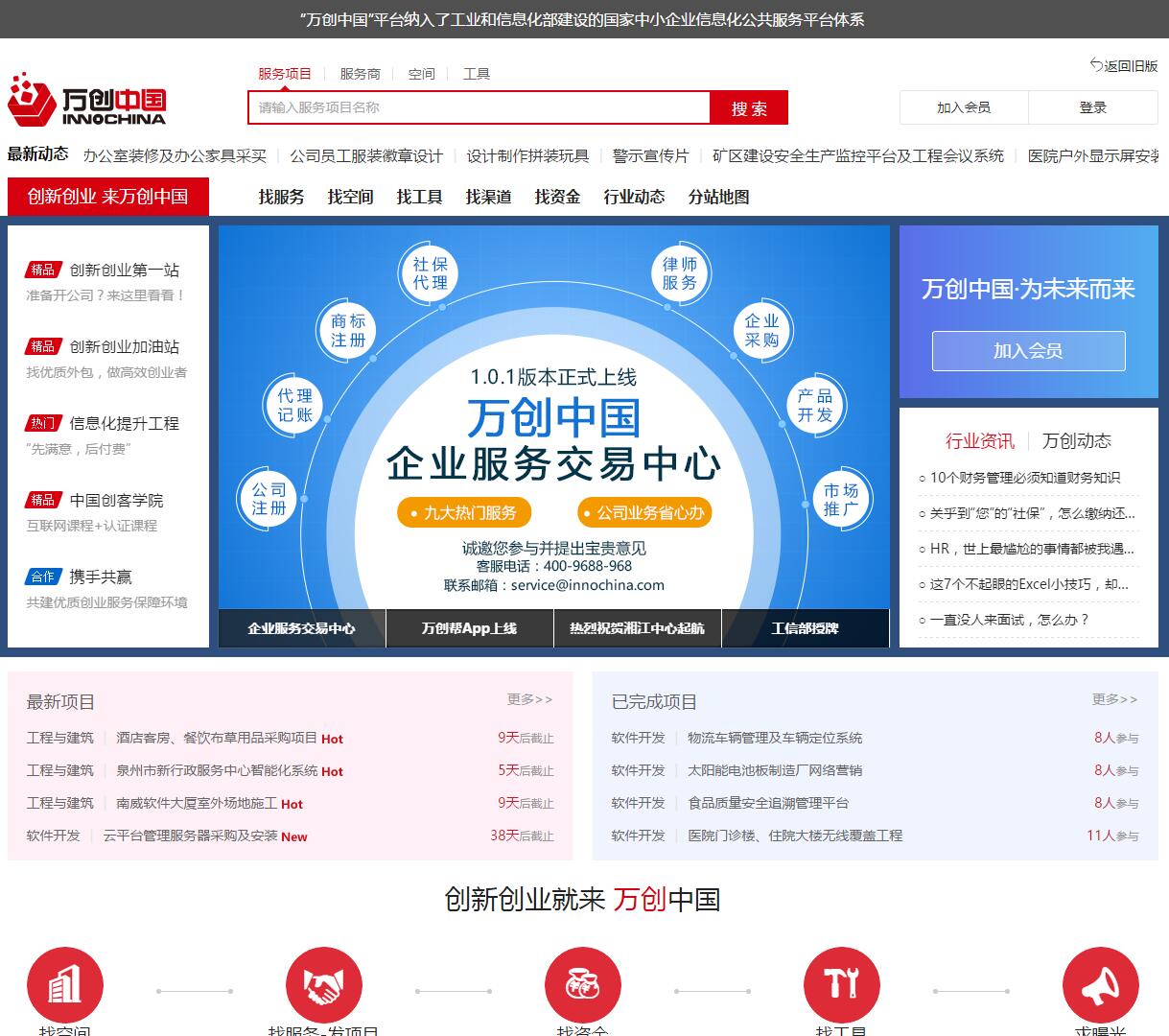Viewport: 1169px width, 1036px height.
Task: Click the 精品 tag beside 创新创业第一站
Action: point(43,270)
